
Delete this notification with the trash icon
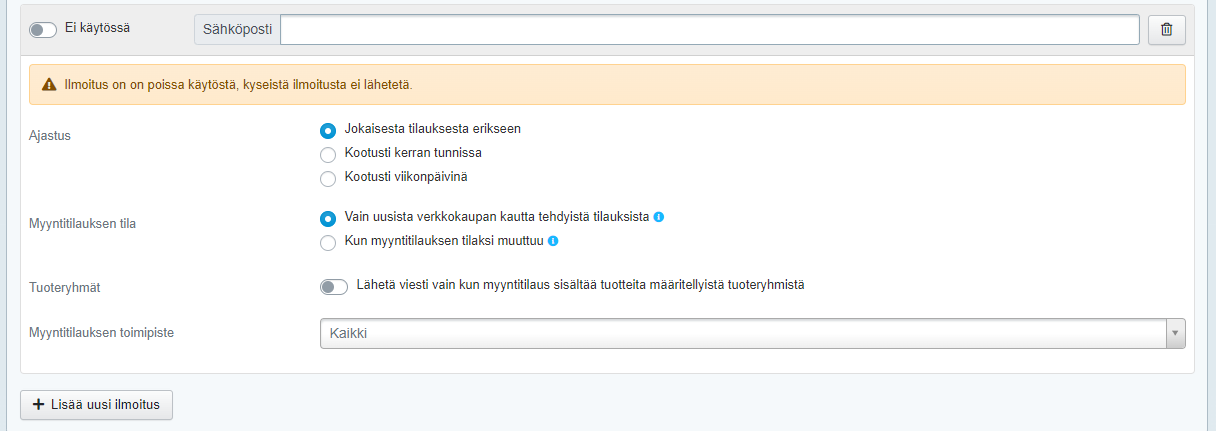[x=1166, y=30]
